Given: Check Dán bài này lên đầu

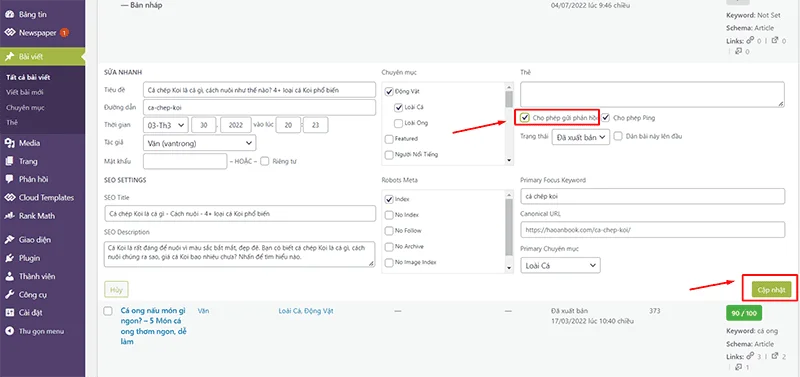Looking at the screenshot, I should (618, 136).
